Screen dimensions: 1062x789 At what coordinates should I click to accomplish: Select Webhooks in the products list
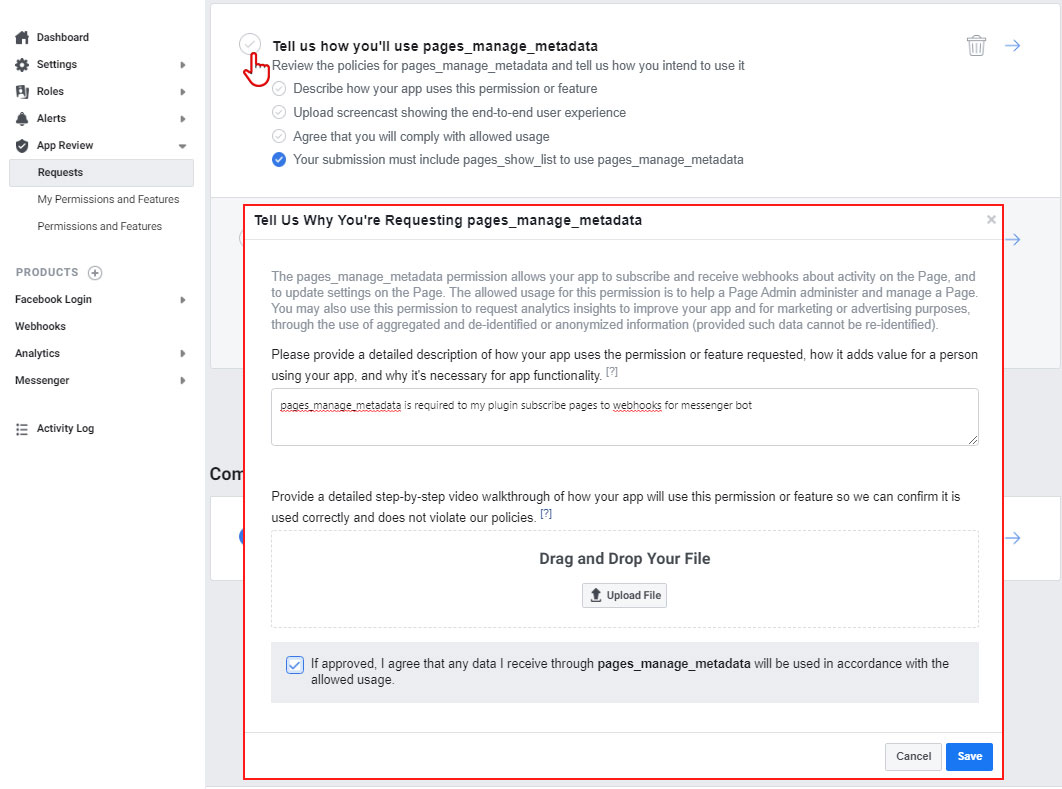[41, 326]
